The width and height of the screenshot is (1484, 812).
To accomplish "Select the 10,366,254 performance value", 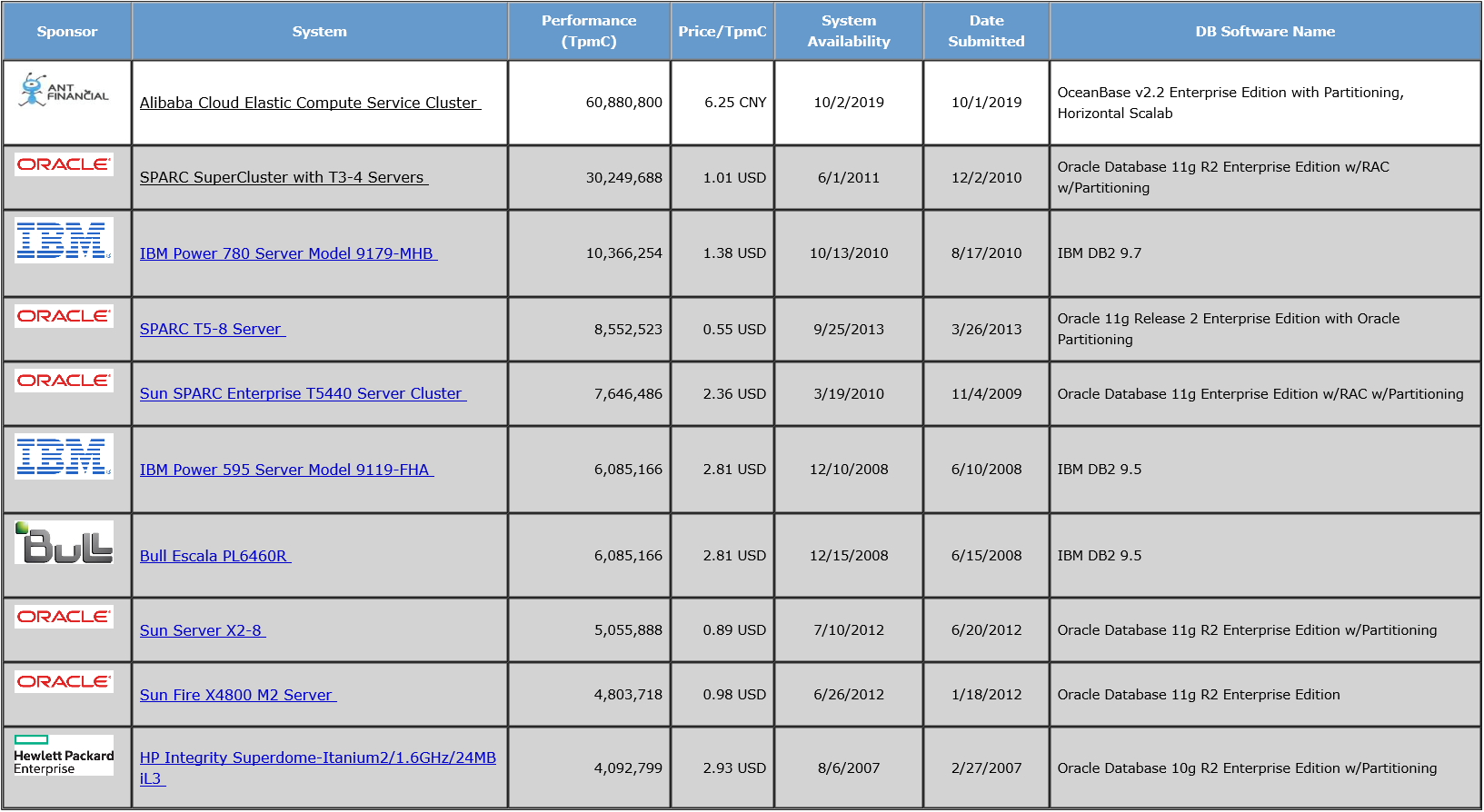I will (x=624, y=253).
